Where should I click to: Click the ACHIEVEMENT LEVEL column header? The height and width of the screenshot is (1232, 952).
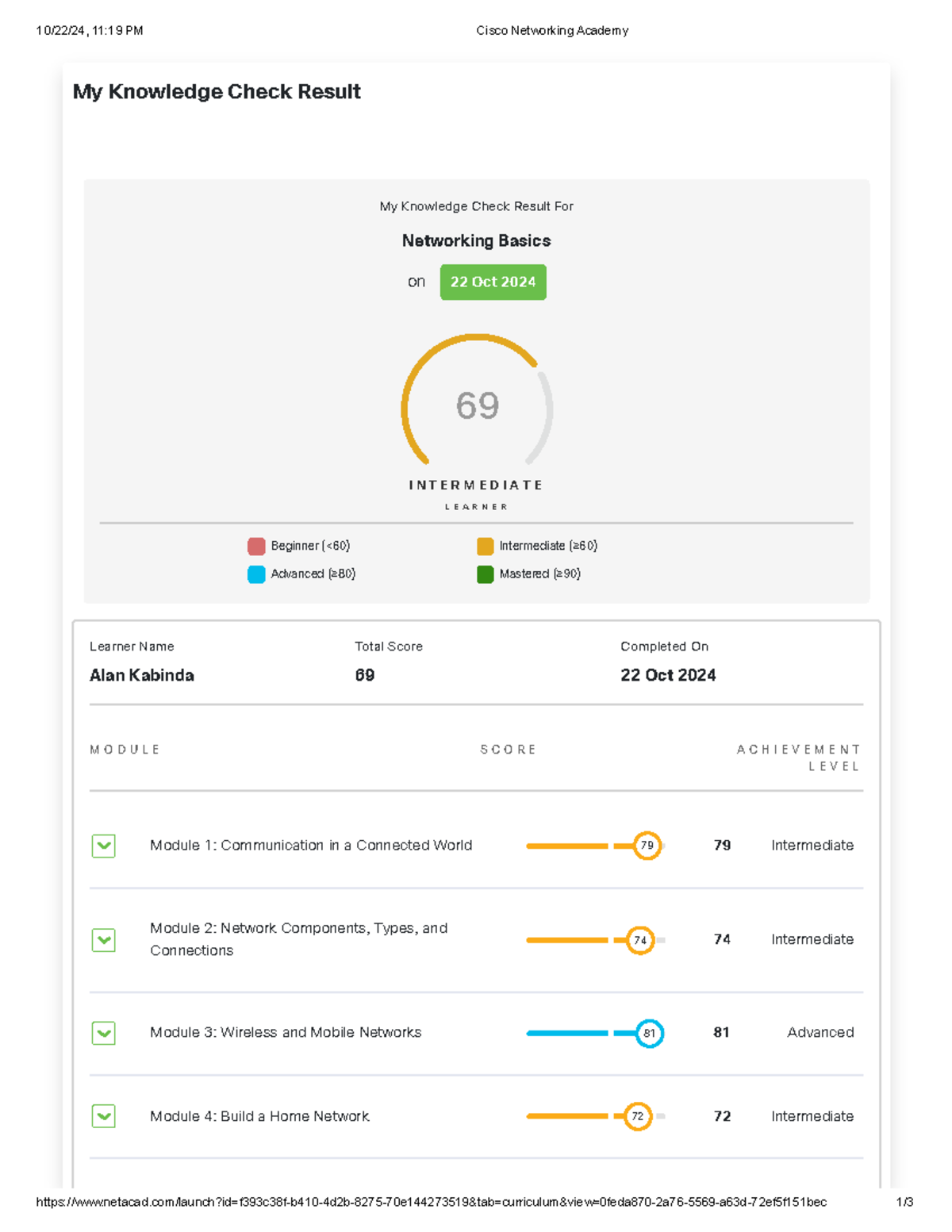click(798, 758)
